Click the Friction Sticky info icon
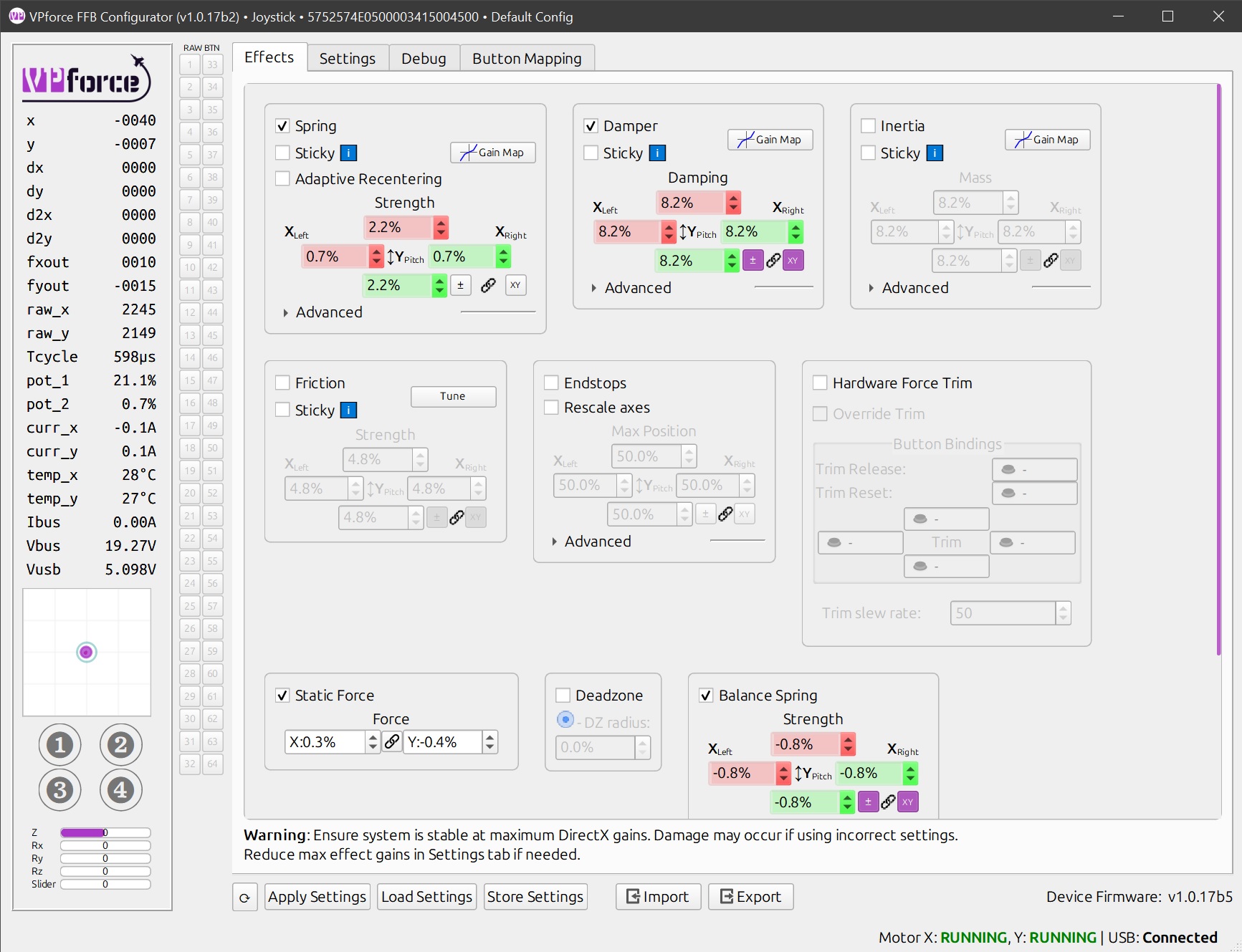 pos(348,410)
